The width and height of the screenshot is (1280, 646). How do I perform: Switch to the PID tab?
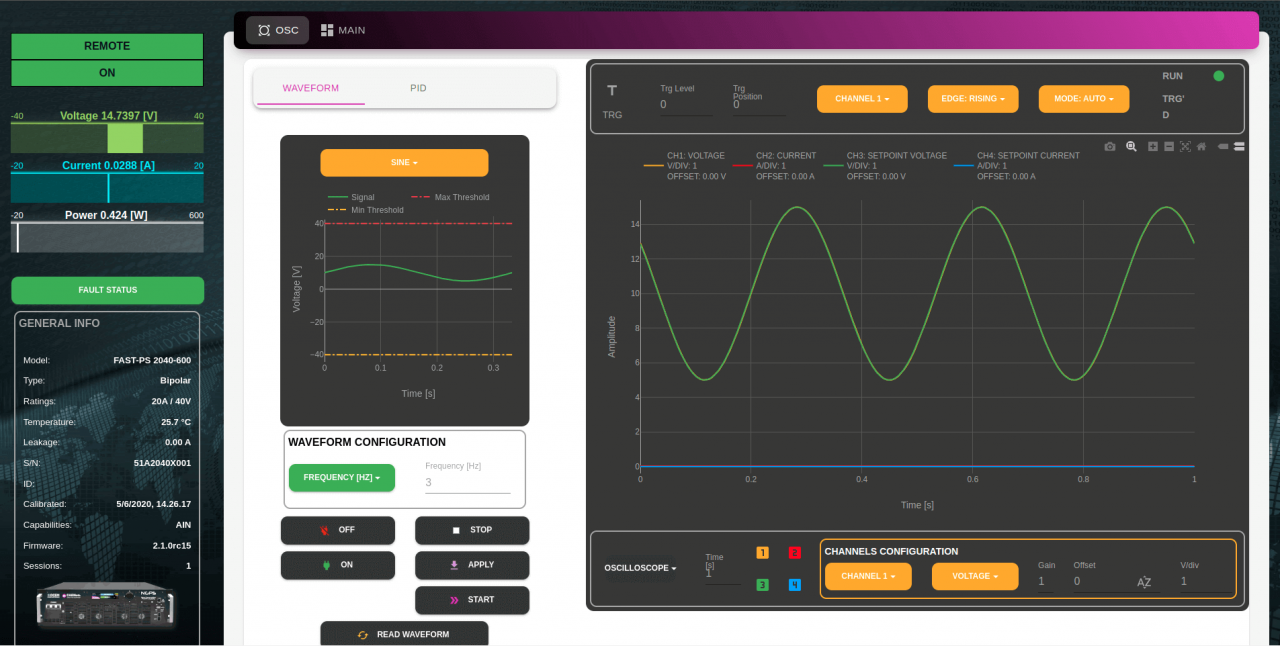click(418, 88)
